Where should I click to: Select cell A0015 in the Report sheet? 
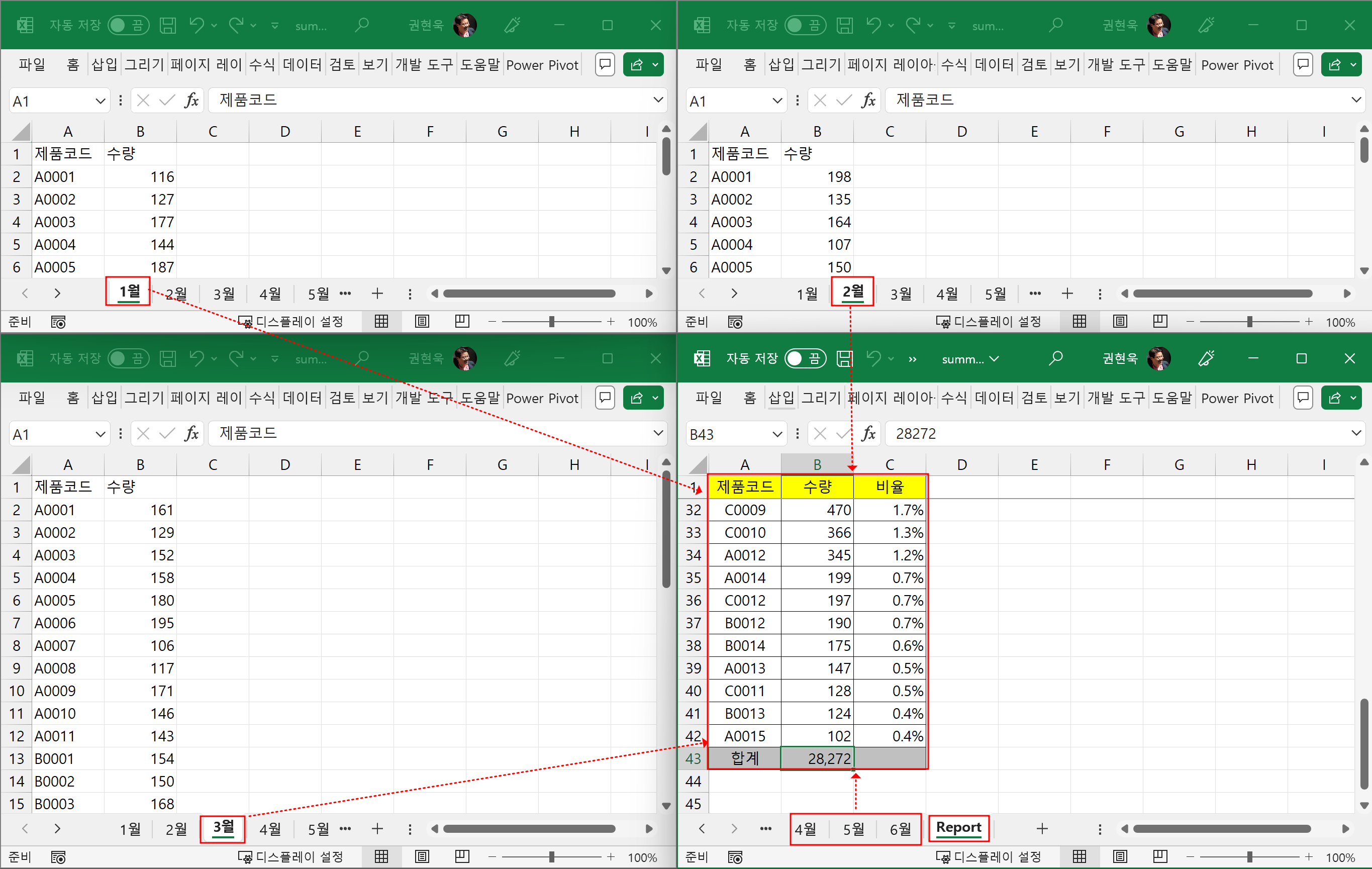coord(744,736)
